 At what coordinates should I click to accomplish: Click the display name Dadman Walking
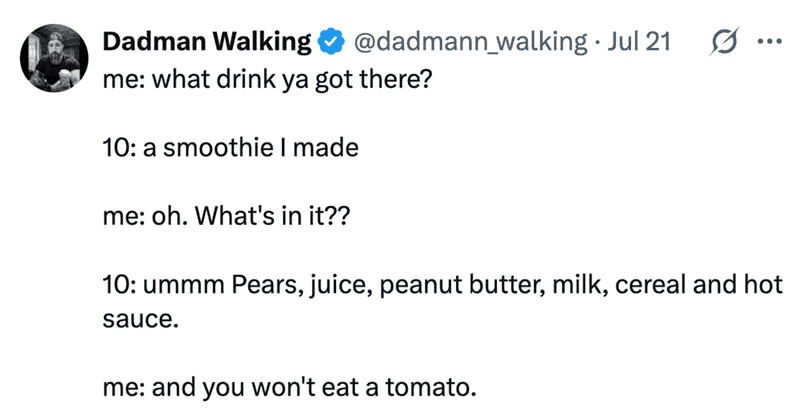point(207,42)
